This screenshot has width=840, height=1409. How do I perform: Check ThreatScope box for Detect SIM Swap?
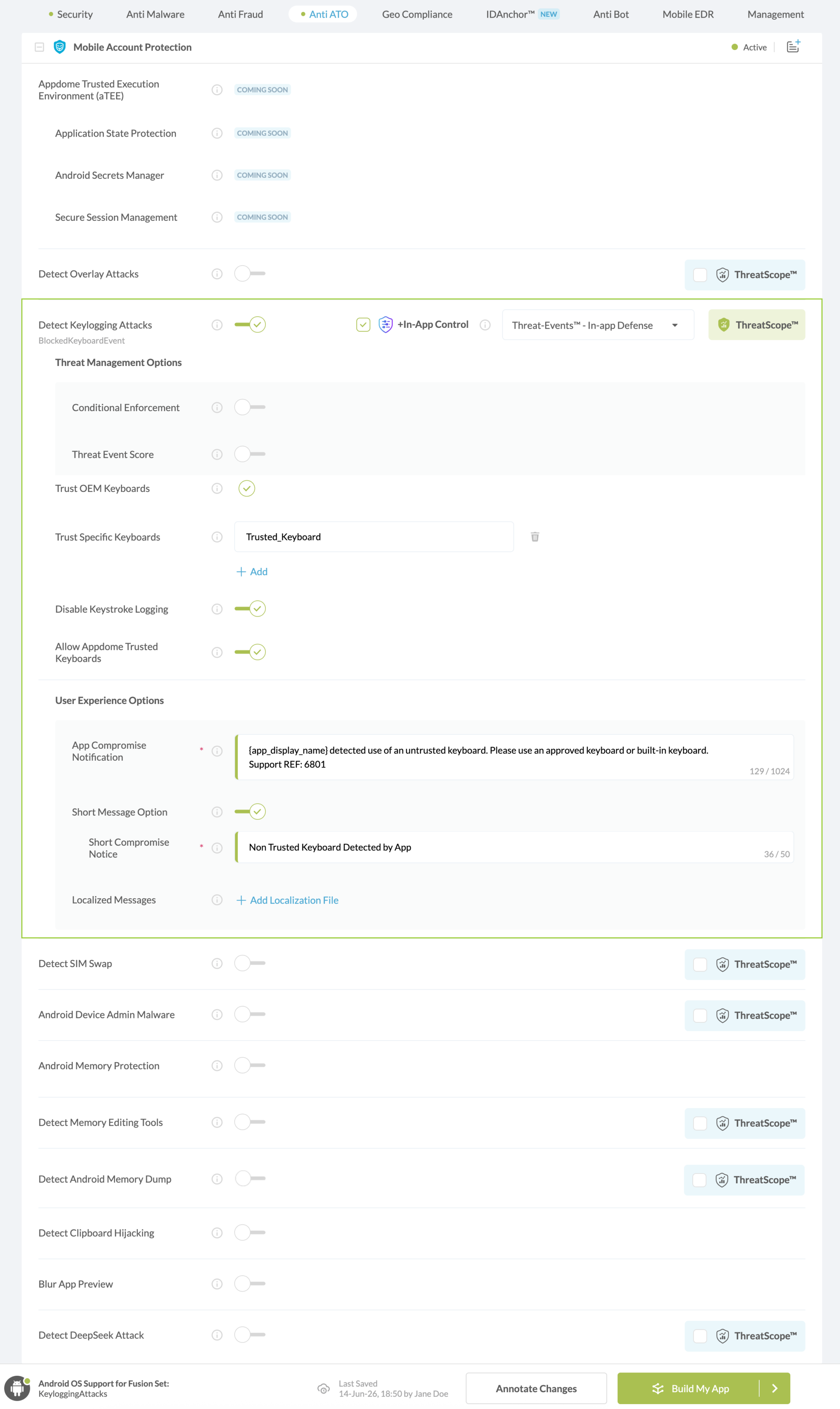click(x=700, y=964)
